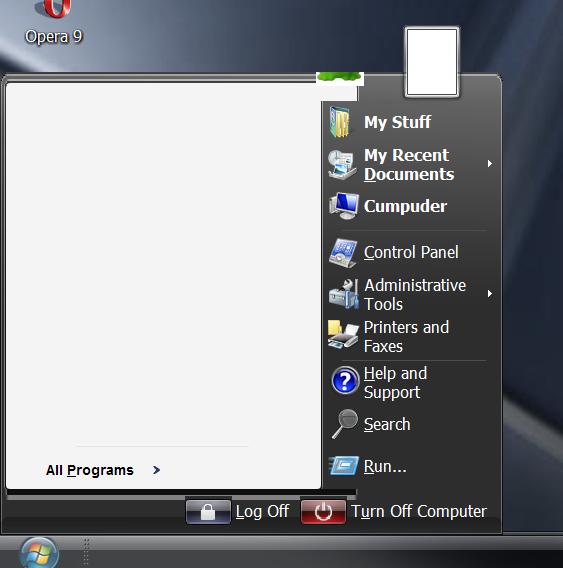Click the Search magnifying glass icon

345,423
